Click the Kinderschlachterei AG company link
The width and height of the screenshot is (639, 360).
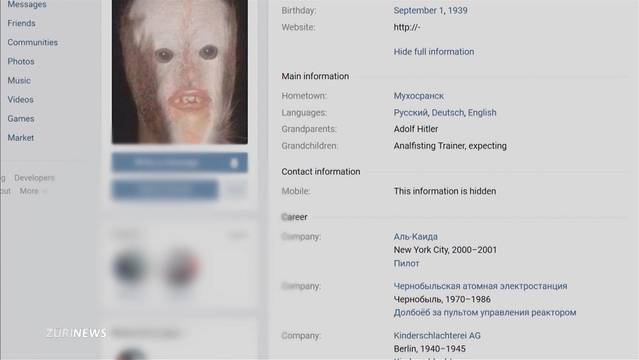coord(437,336)
